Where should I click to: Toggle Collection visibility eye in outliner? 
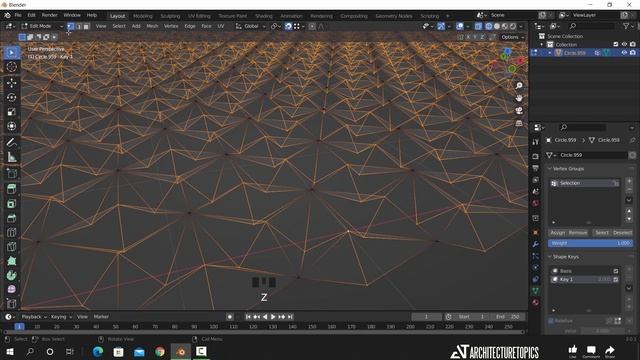point(624,44)
